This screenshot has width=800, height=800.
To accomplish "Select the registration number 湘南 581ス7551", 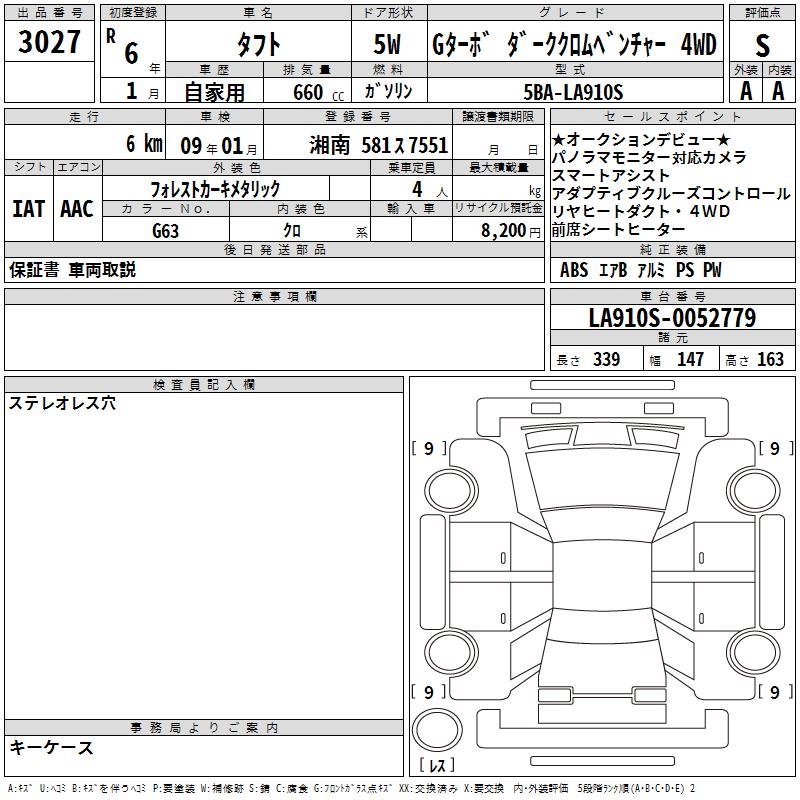I will (390, 143).
